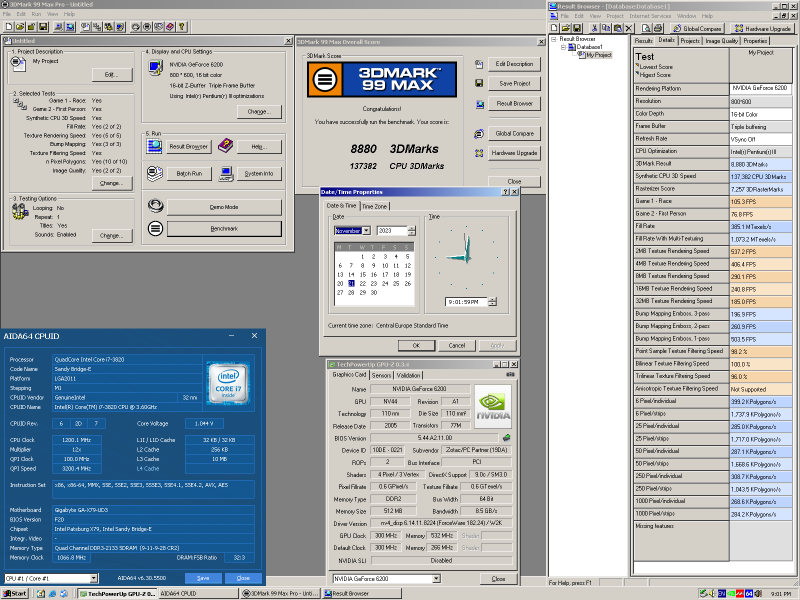Click Hardware Upgrade button in Result Browser toolbar
The image size is (800, 600).
(x=762, y=29)
